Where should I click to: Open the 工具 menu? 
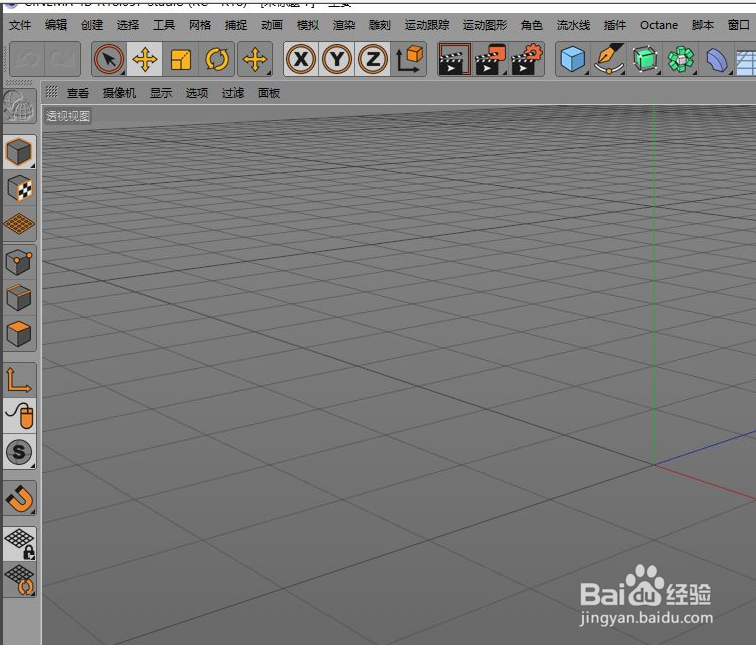pyautogui.click(x=164, y=25)
